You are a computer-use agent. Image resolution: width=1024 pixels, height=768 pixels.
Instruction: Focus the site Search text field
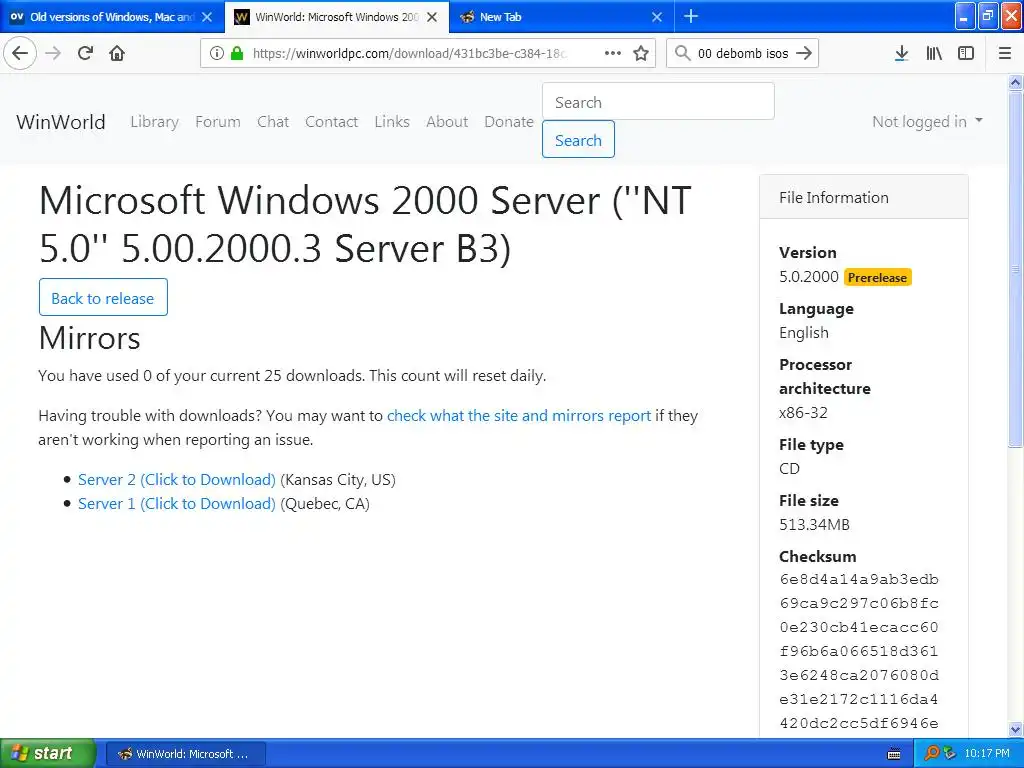point(658,101)
